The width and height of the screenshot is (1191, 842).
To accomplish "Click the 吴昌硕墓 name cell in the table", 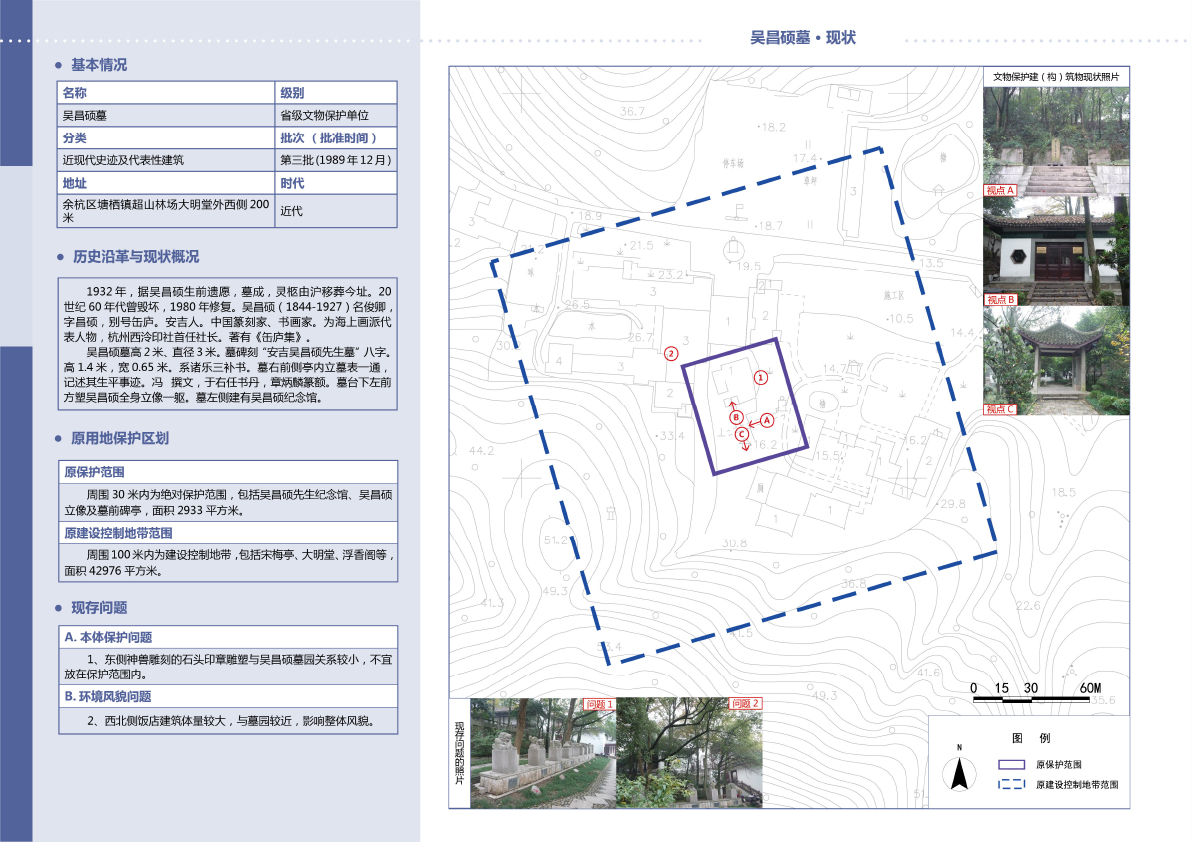I will click(166, 115).
